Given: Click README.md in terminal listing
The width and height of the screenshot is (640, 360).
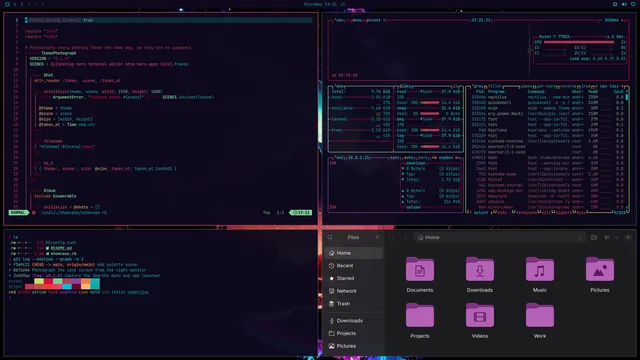Looking at the screenshot, I should pyautogui.click(x=61, y=248).
